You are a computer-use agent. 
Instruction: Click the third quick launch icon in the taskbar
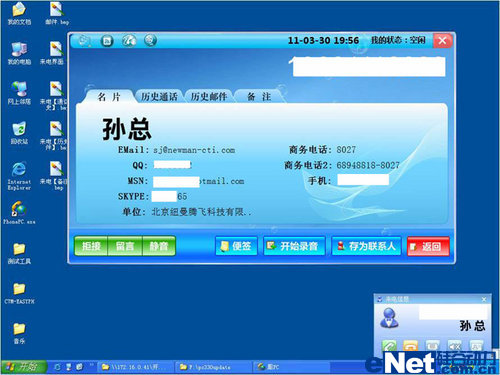click(79, 367)
